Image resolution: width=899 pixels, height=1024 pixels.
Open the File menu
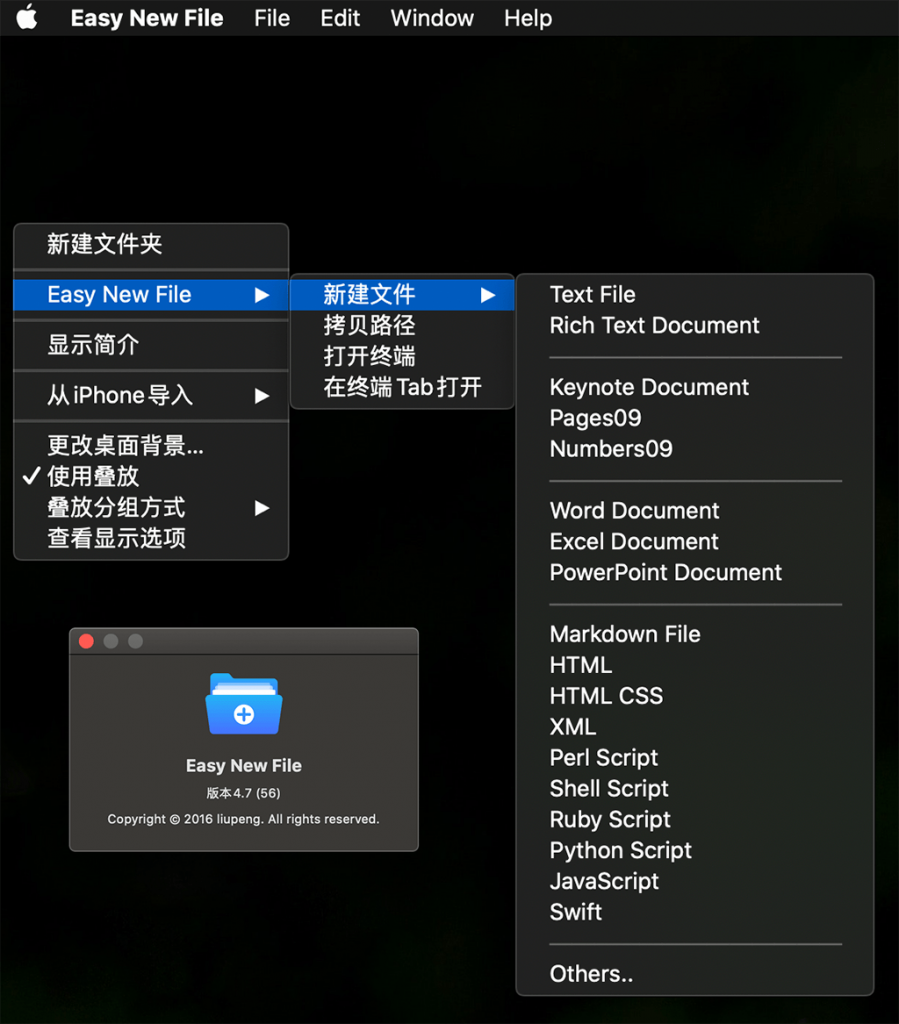pyautogui.click(x=272, y=18)
